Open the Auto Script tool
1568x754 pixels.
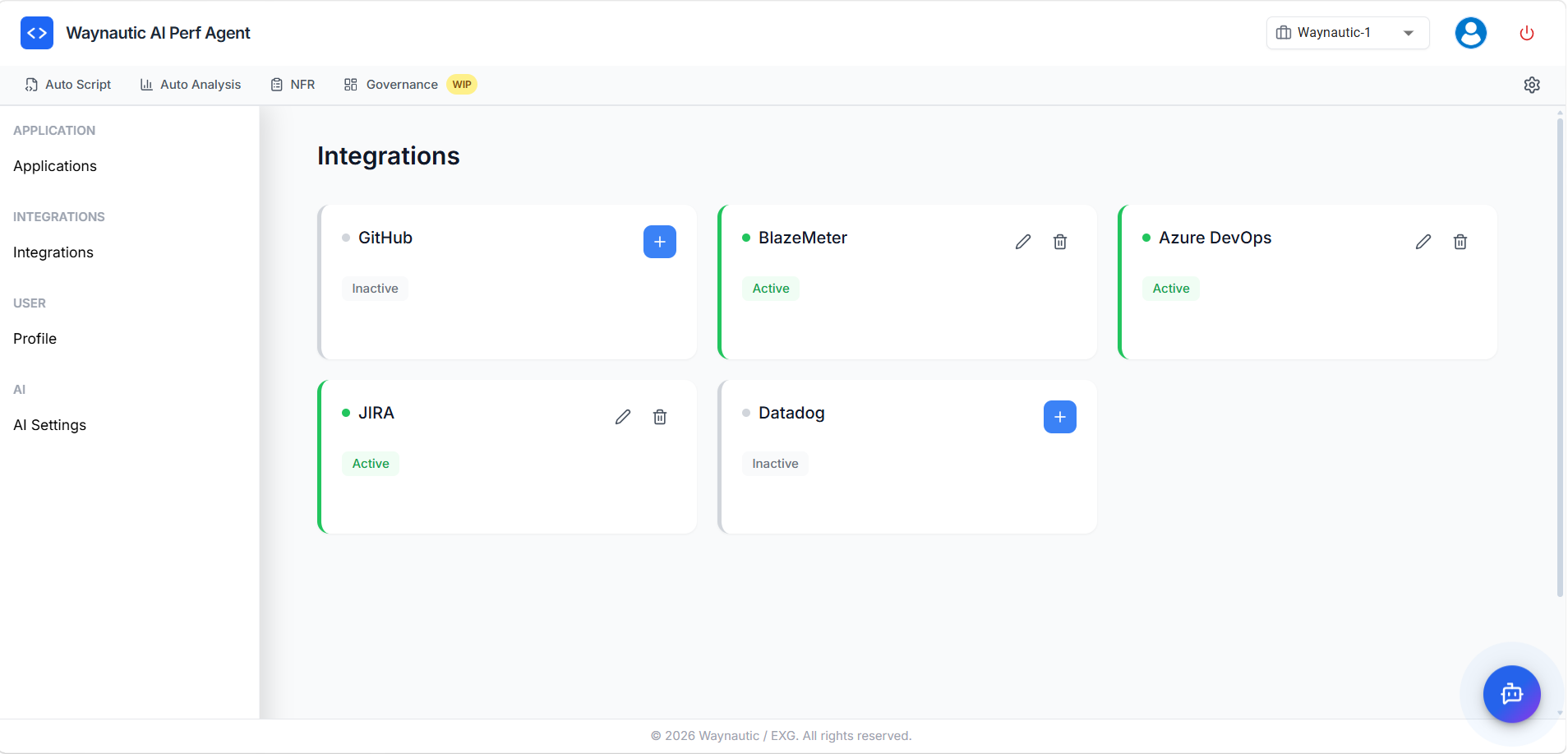69,84
